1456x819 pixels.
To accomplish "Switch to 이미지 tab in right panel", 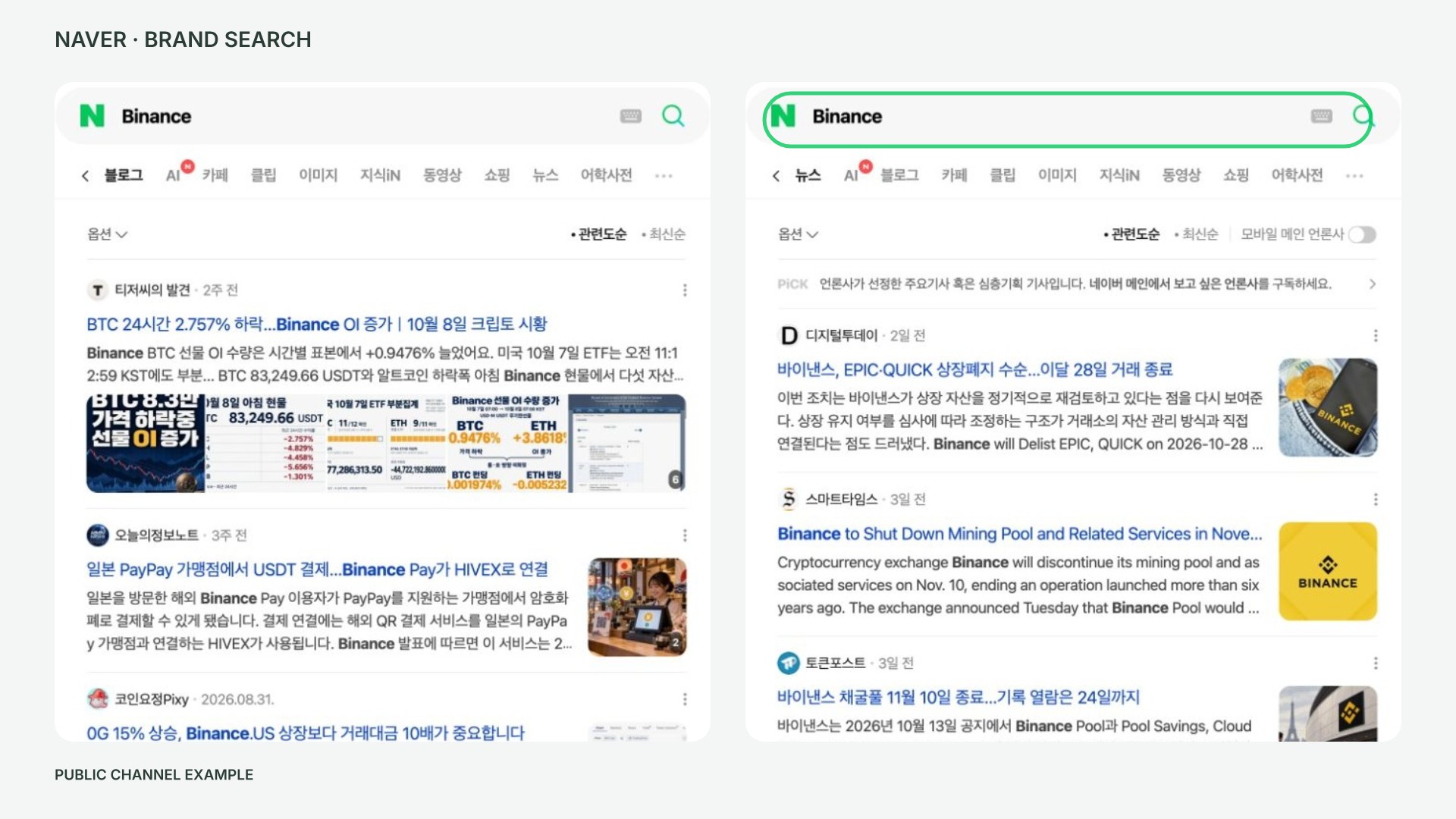I will pos(1058,176).
